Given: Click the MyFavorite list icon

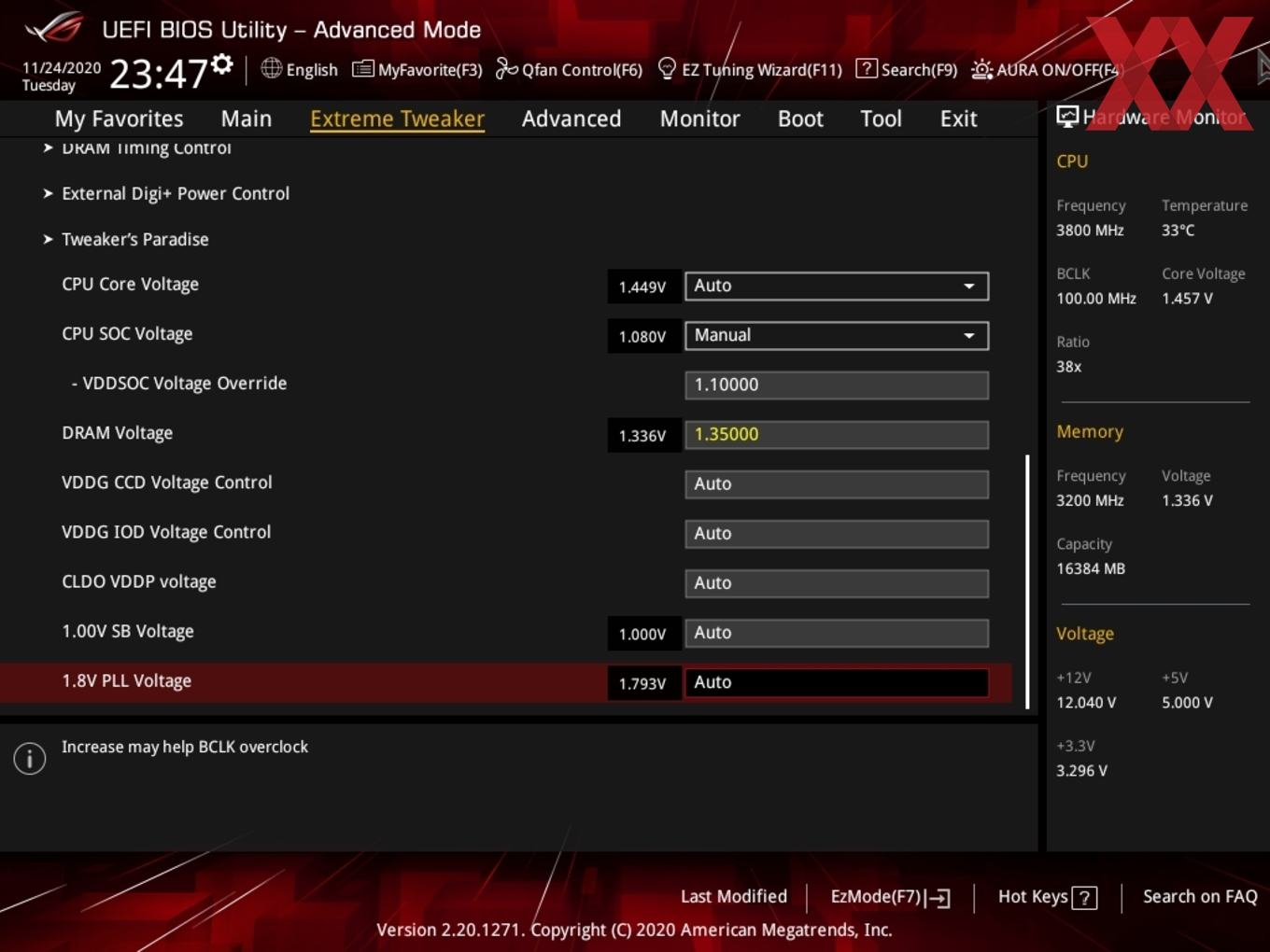Looking at the screenshot, I should [362, 69].
